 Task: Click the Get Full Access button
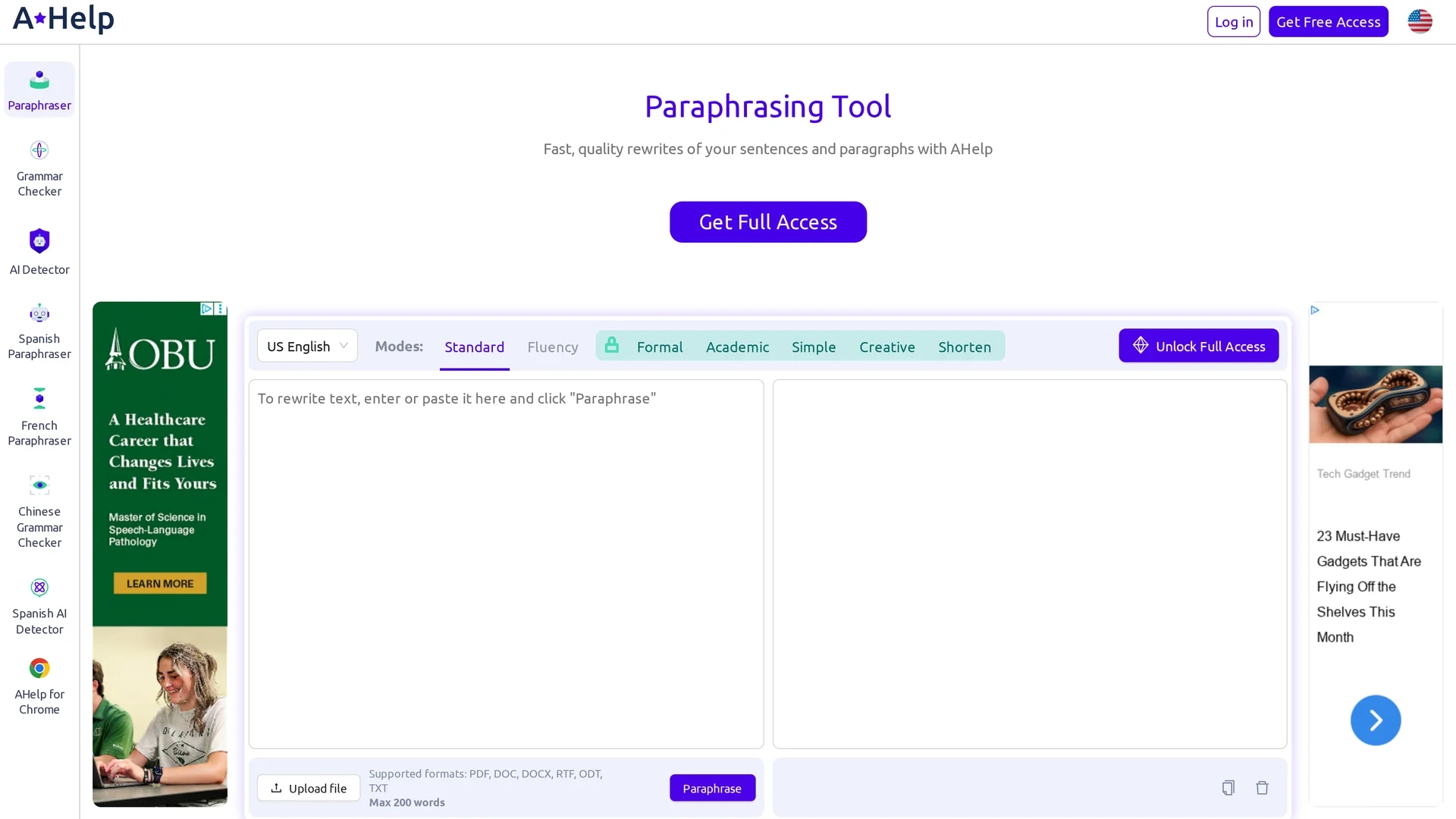click(x=767, y=221)
